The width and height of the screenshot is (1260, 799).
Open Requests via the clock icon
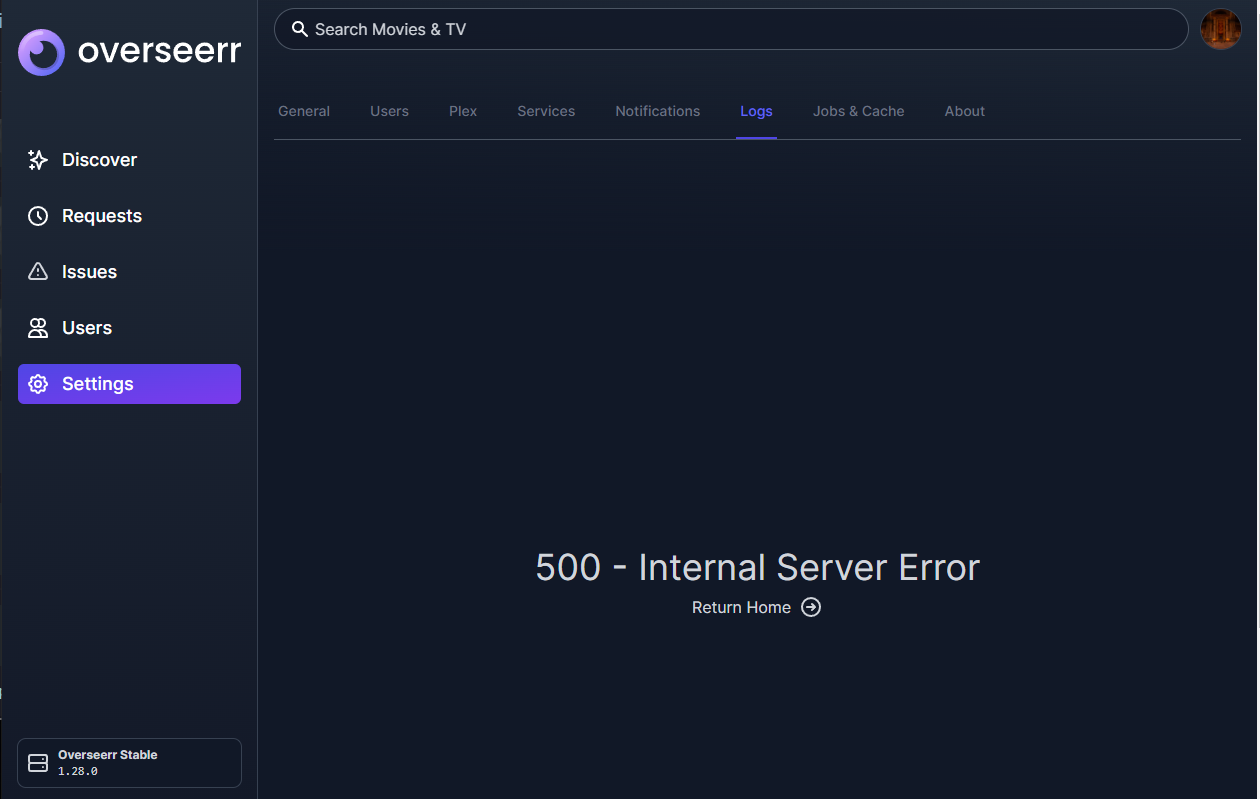point(37,215)
